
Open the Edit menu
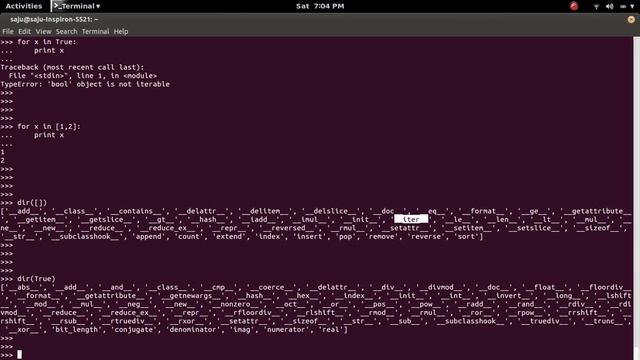click(x=24, y=31)
